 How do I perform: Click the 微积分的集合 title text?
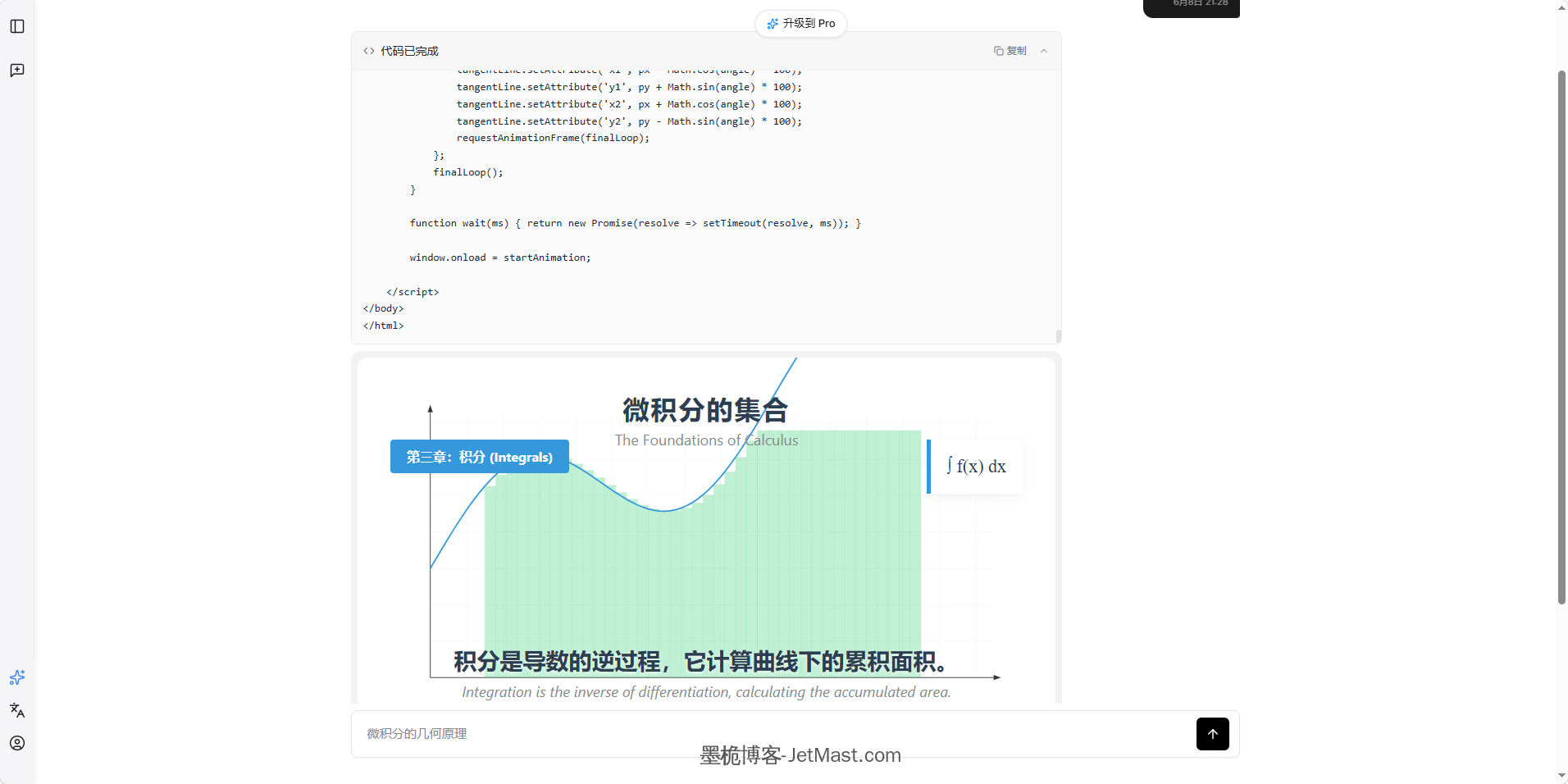pyautogui.click(x=705, y=410)
